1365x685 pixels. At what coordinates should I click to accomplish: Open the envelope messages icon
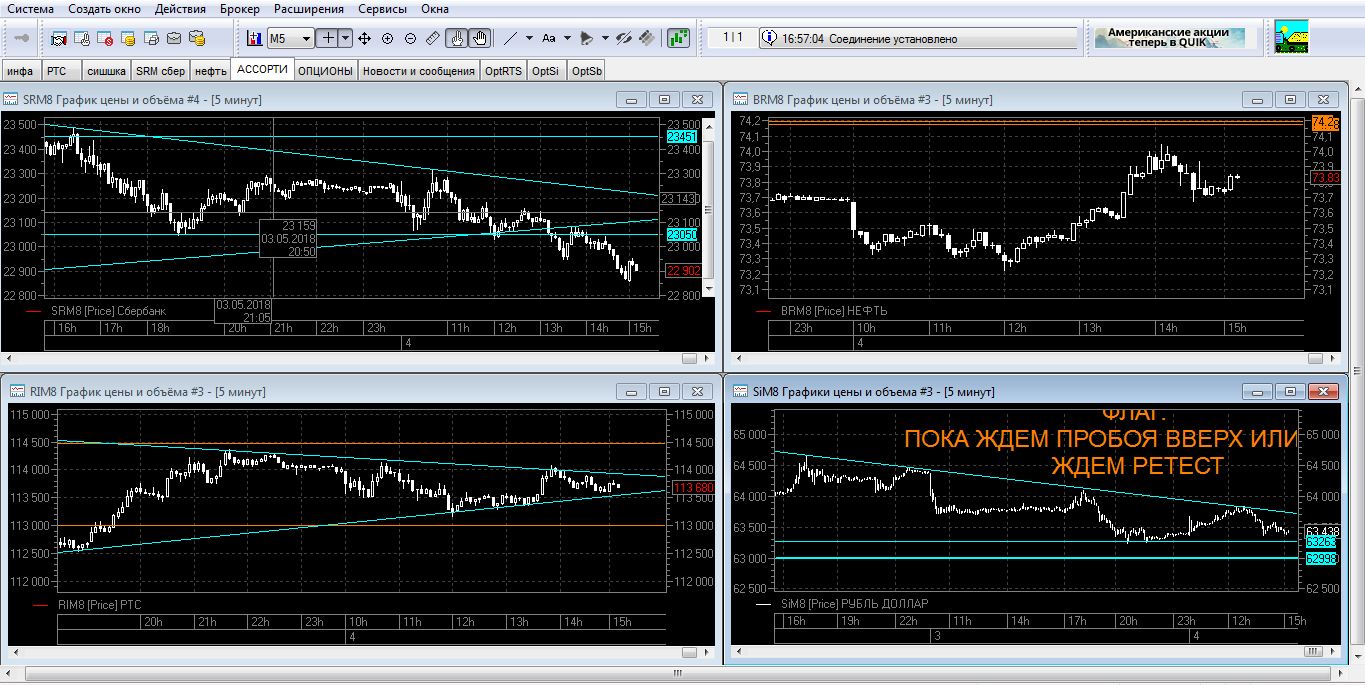pos(174,38)
